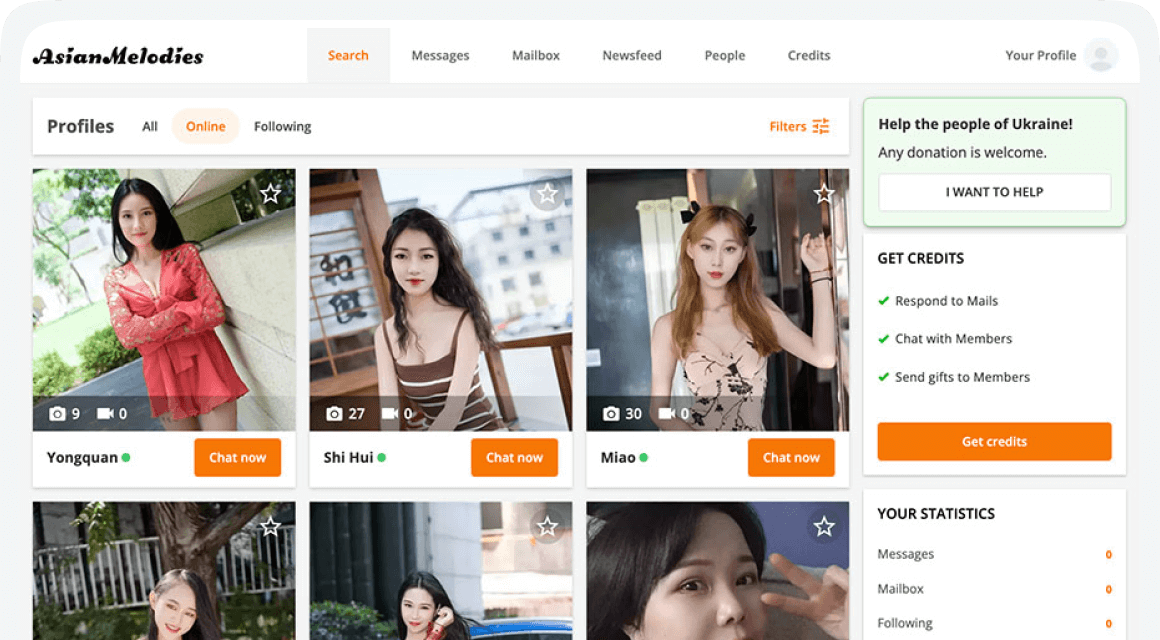Viewport: 1160px width, 640px height.
Task: Click the video icon on Shi Hui's card
Action: [389, 413]
